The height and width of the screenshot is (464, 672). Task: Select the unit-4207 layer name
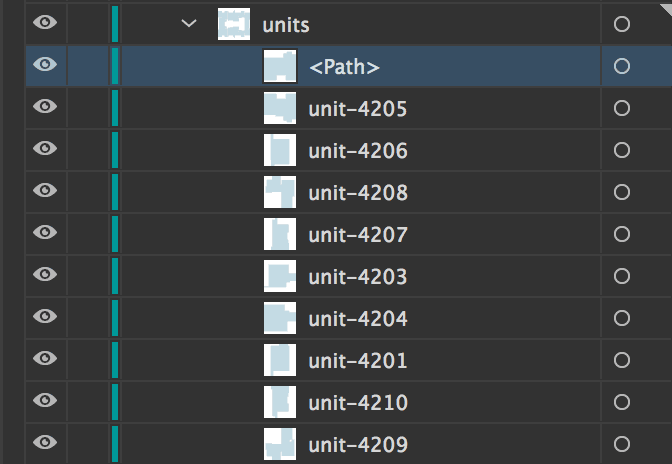[358, 235]
